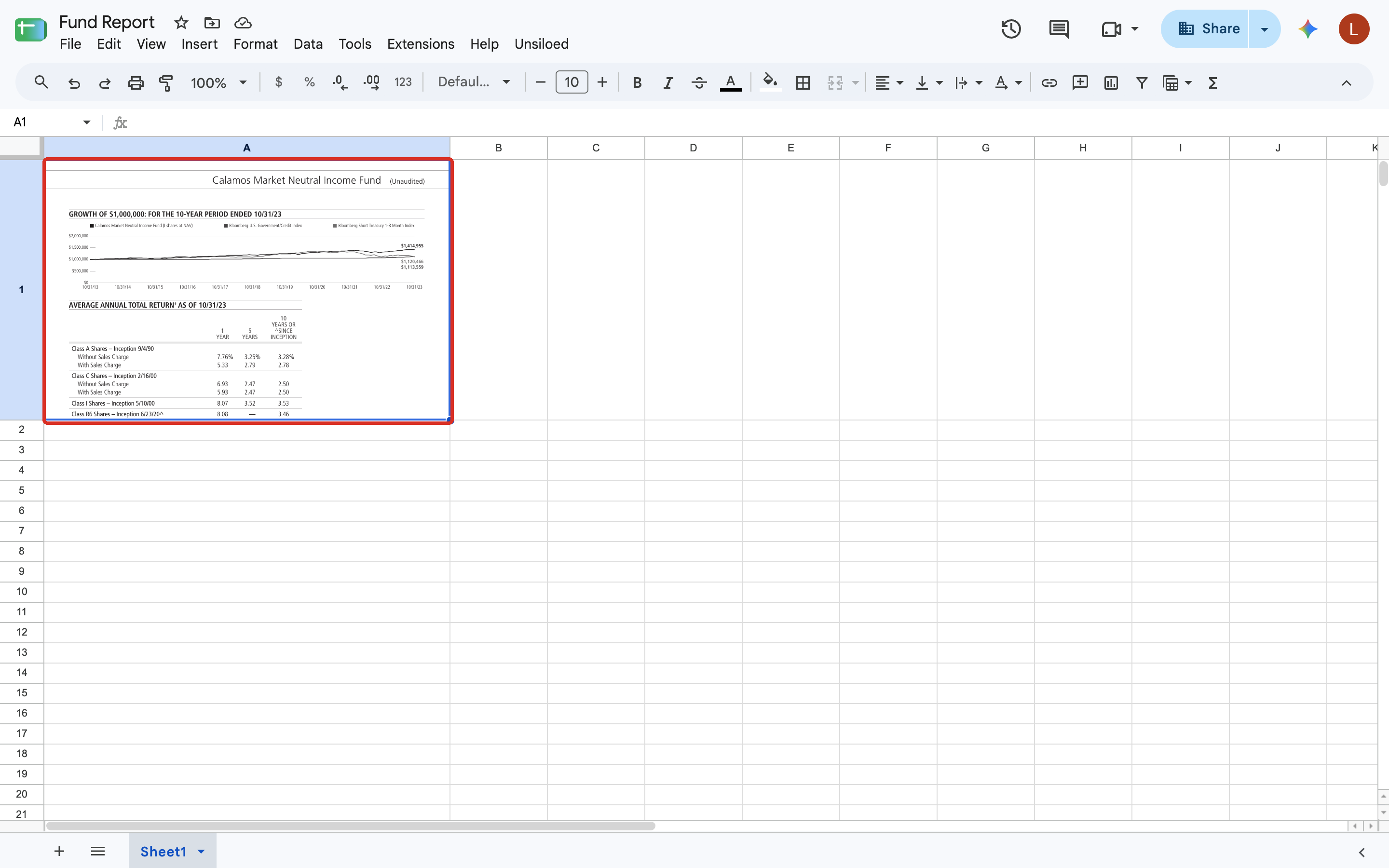Print the spreadsheet
This screenshot has height=868, width=1389.
136,82
